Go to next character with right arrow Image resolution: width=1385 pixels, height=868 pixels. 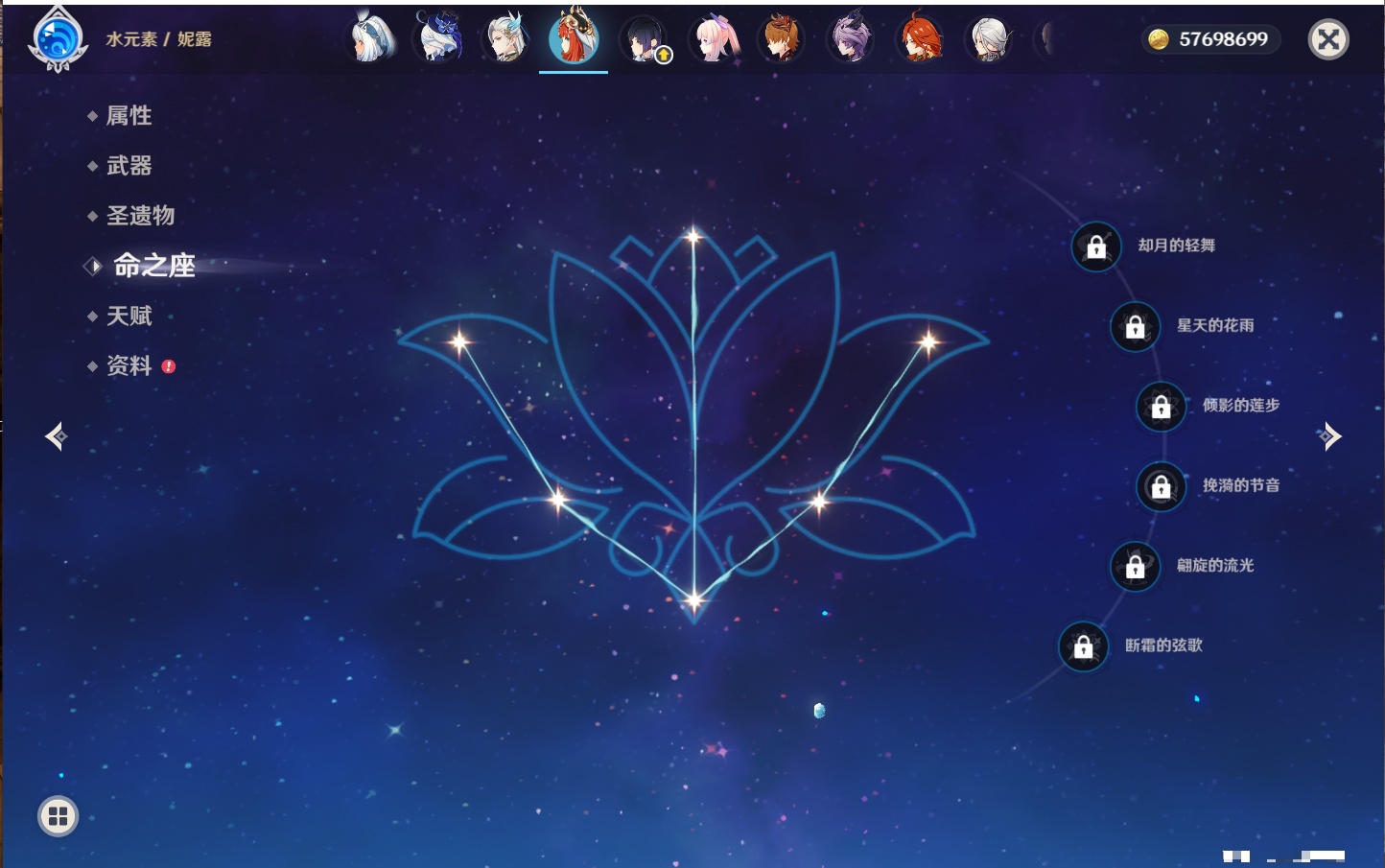1328,436
